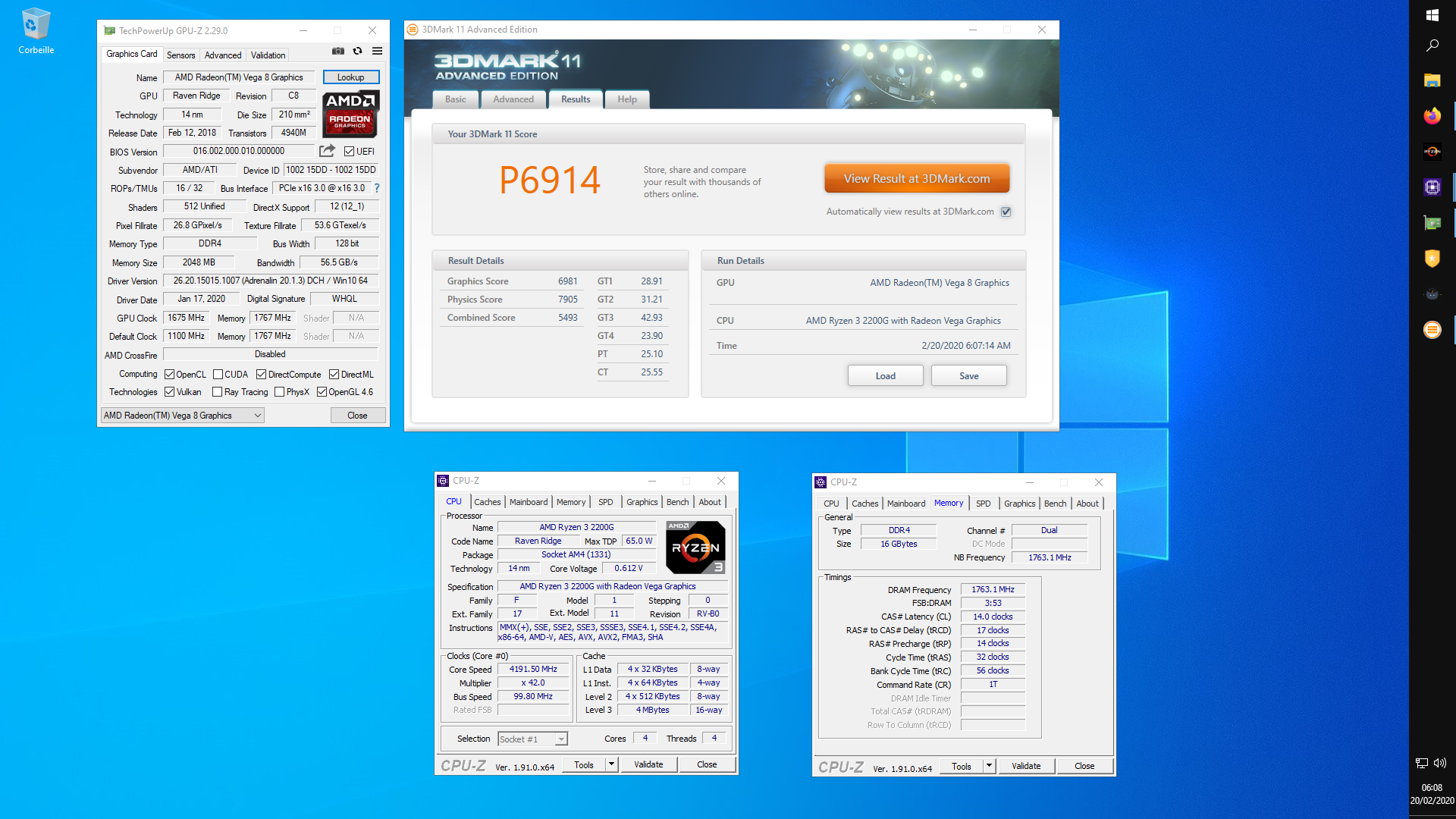This screenshot has height=819, width=1456.
Task: Click View Result at 3DMark.com button
Action: [x=917, y=179]
